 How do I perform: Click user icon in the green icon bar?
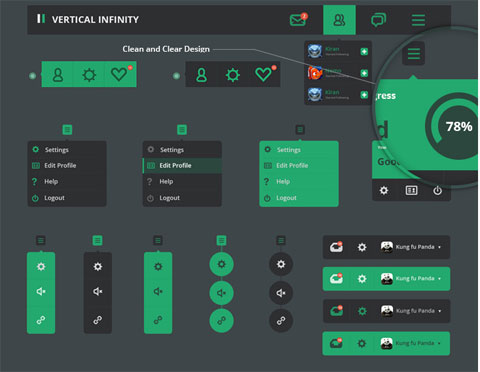tap(58, 75)
